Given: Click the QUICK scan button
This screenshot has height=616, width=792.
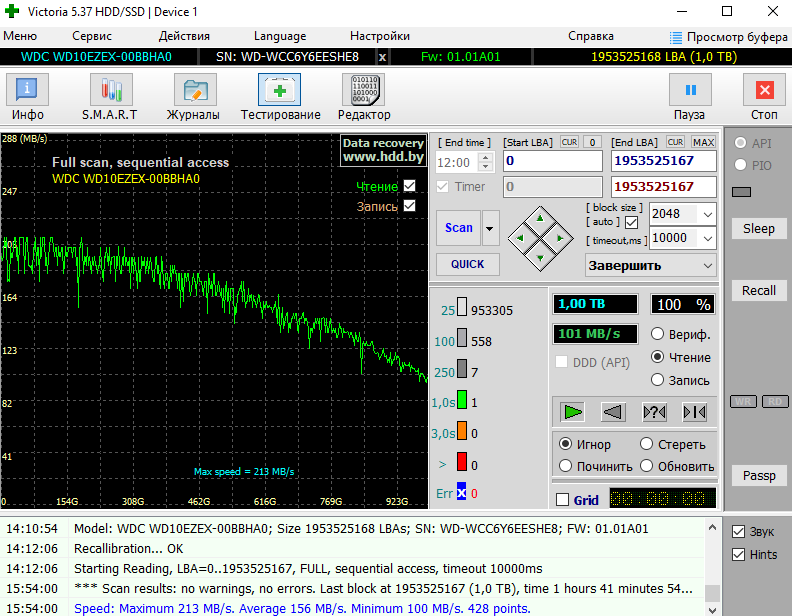Looking at the screenshot, I should point(467,265).
